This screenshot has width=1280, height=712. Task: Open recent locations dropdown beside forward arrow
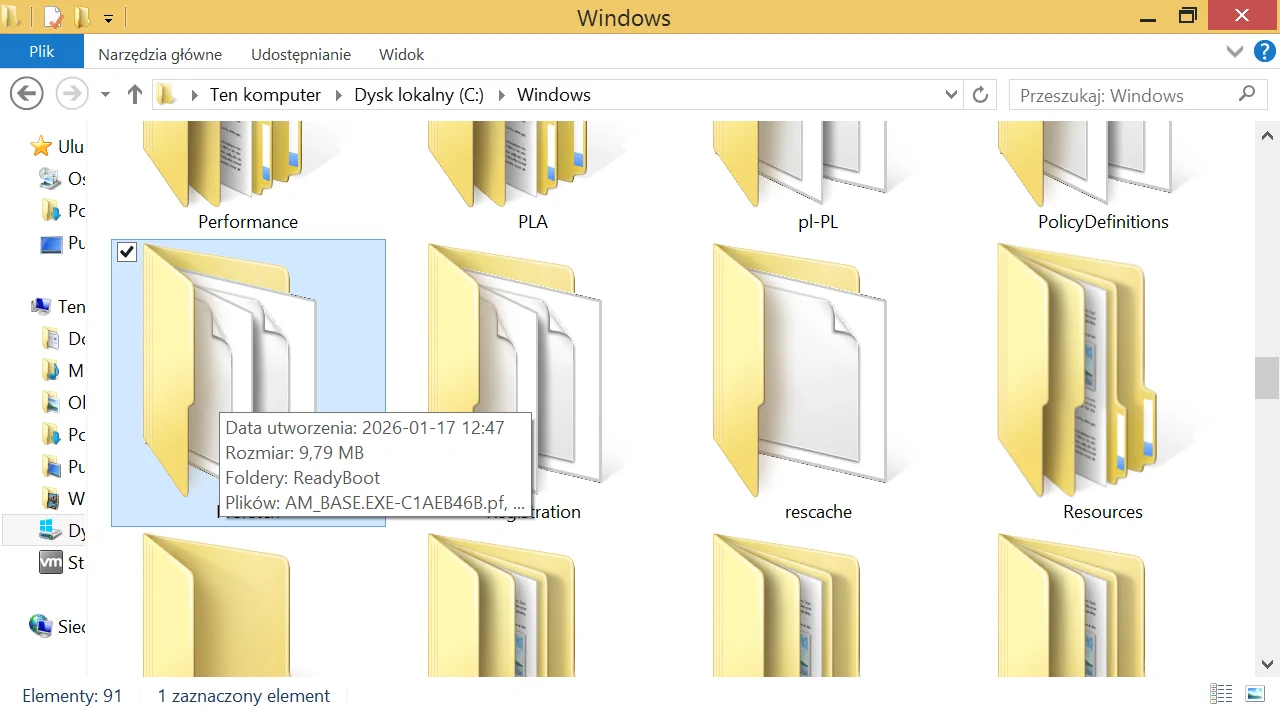point(105,95)
